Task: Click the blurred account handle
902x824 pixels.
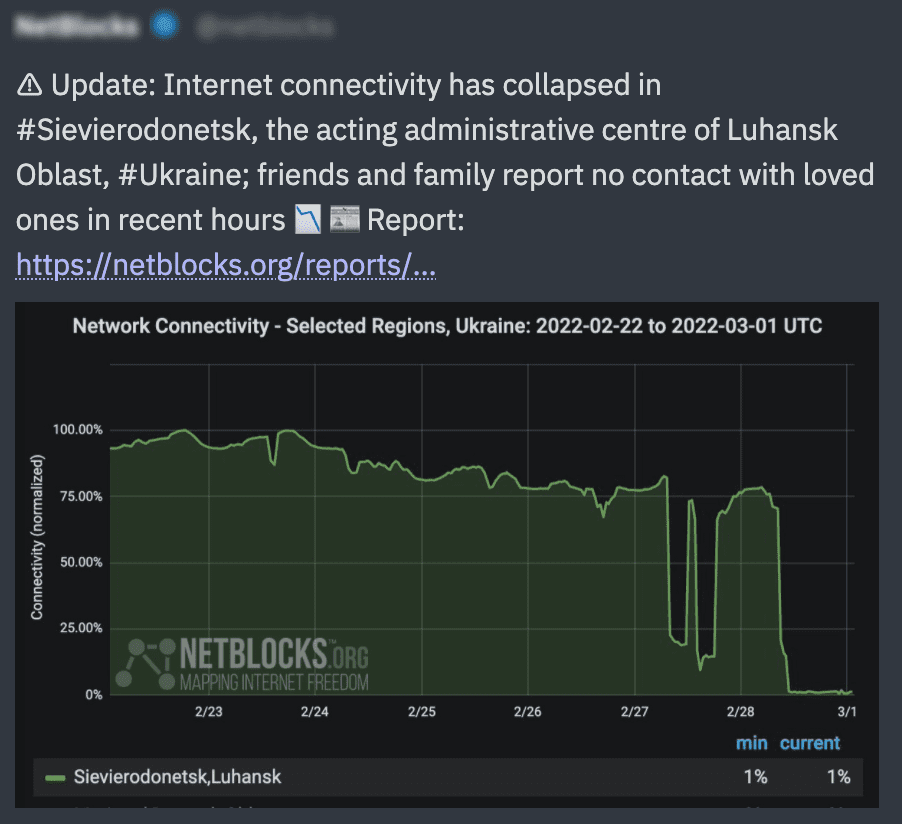Action: (265, 26)
